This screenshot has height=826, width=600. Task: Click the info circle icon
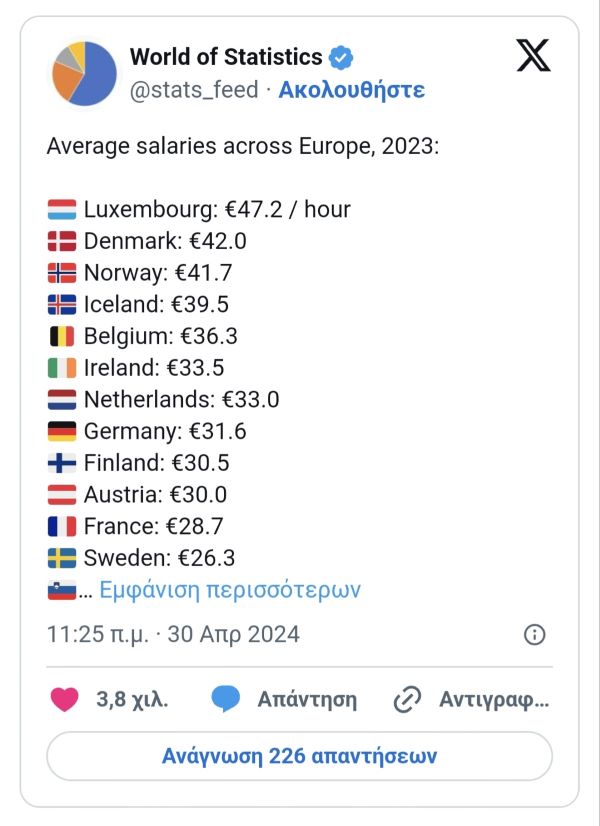point(535,635)
